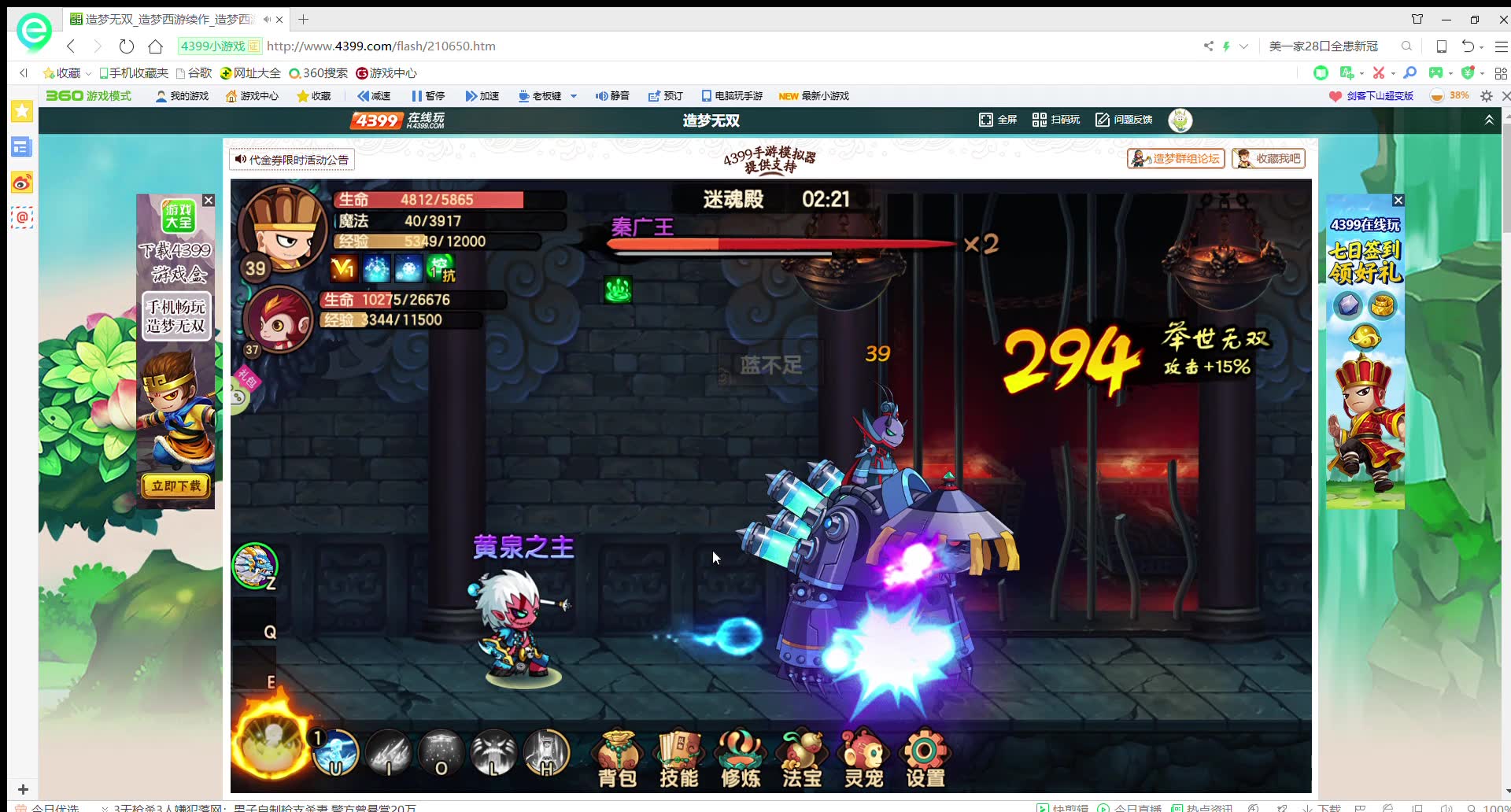Open 我的游戏 in game mode bar
The image size is (1511, 812).
point(183,96)
